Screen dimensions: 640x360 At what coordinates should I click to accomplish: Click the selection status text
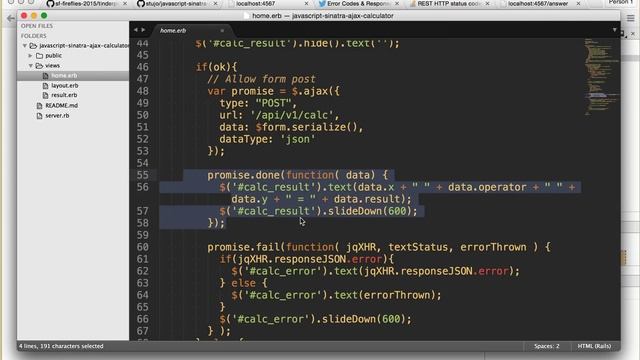tap(61, 346)
